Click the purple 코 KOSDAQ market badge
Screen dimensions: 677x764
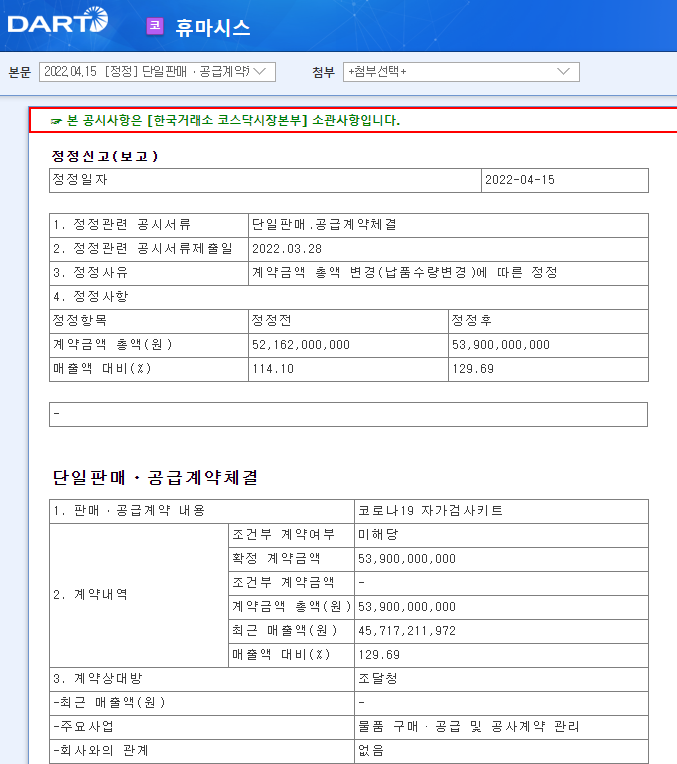point(155,26)
